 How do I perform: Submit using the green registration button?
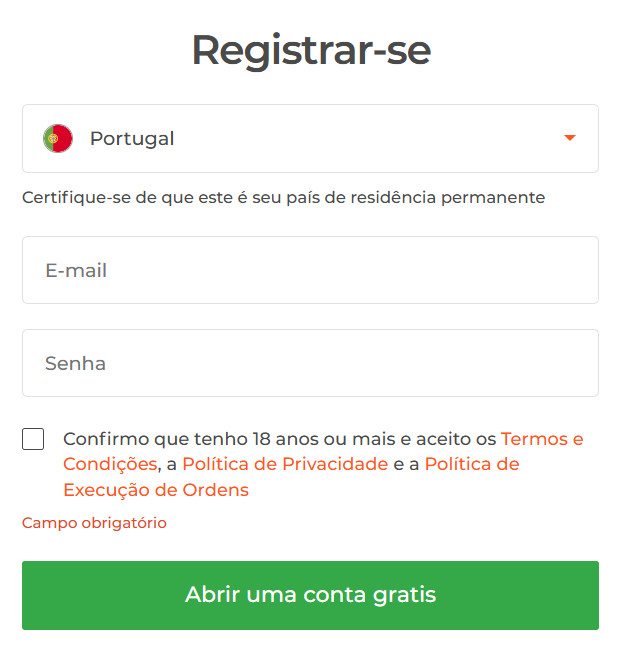click(x=310, y=595)
